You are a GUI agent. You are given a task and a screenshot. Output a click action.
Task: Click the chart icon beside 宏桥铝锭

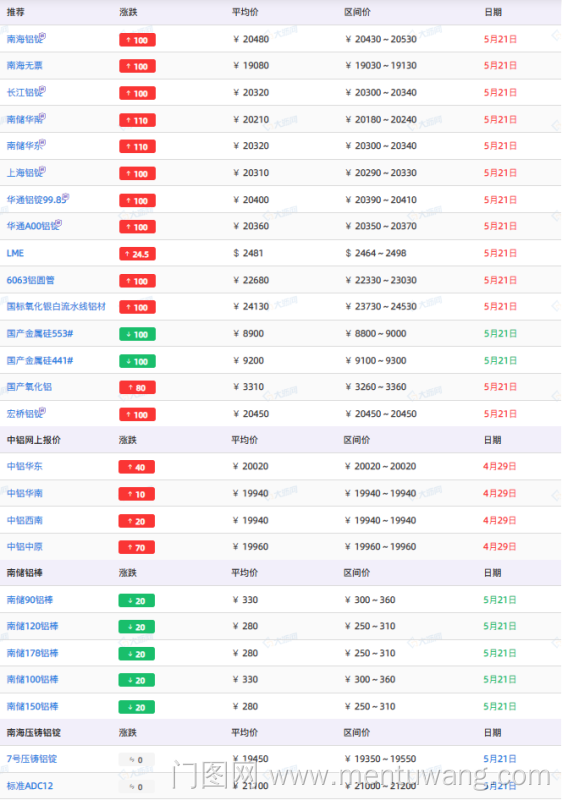point(43,411)
